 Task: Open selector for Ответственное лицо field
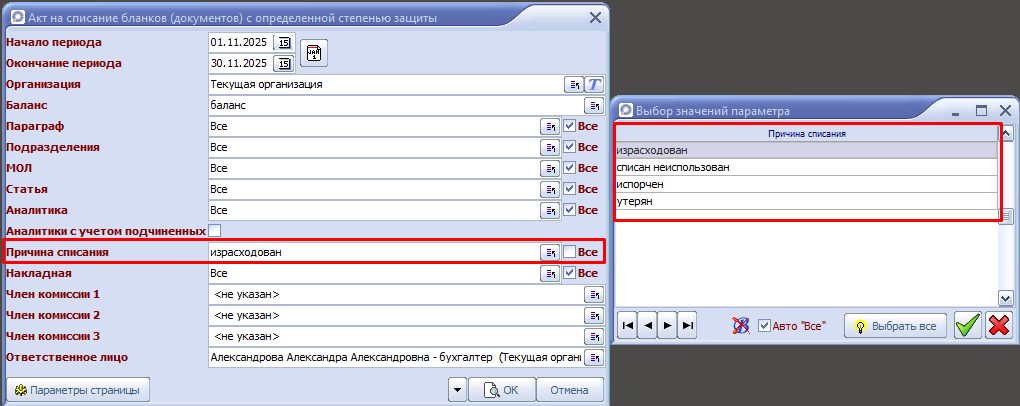pyautogui.click(x=593, y=358)
